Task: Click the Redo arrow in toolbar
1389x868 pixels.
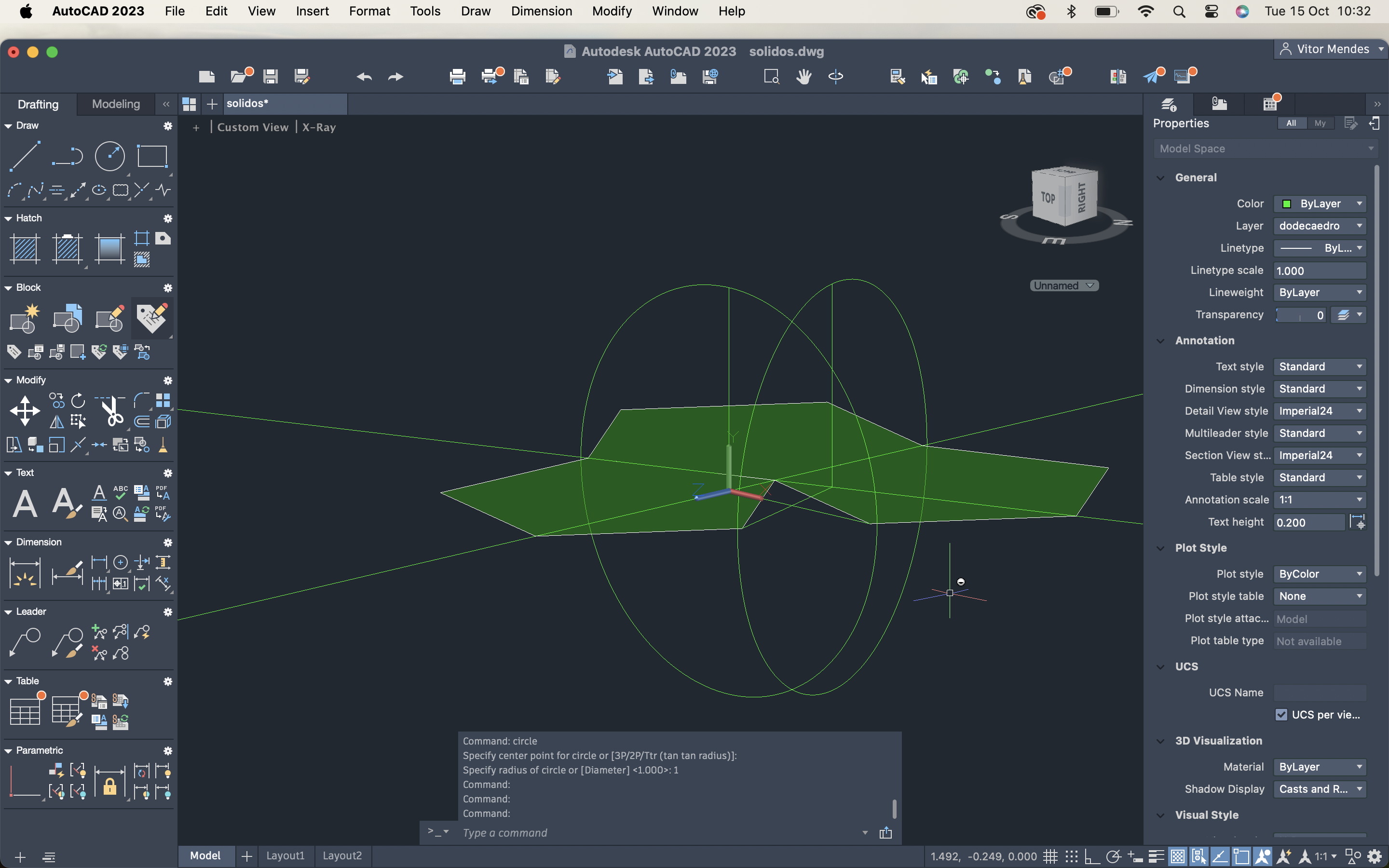Action: (395, 76)
